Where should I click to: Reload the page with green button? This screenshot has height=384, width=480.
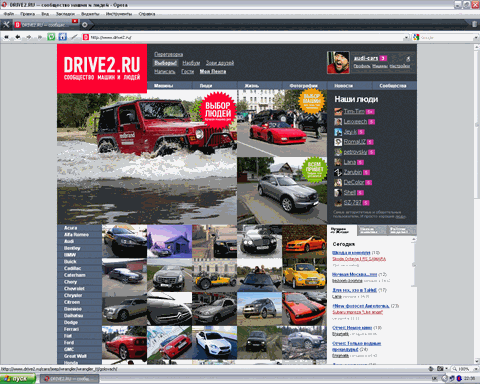click(x=51, y=37)
